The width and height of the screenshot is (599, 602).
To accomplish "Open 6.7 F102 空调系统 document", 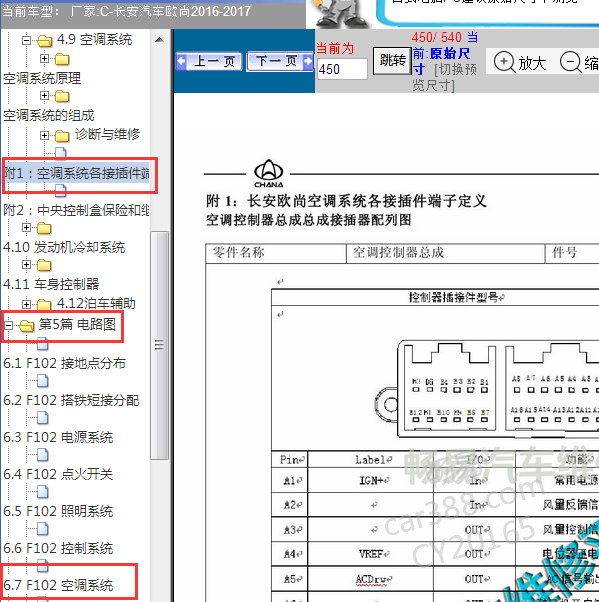I will pyautogui.click(x=58, y=585).
